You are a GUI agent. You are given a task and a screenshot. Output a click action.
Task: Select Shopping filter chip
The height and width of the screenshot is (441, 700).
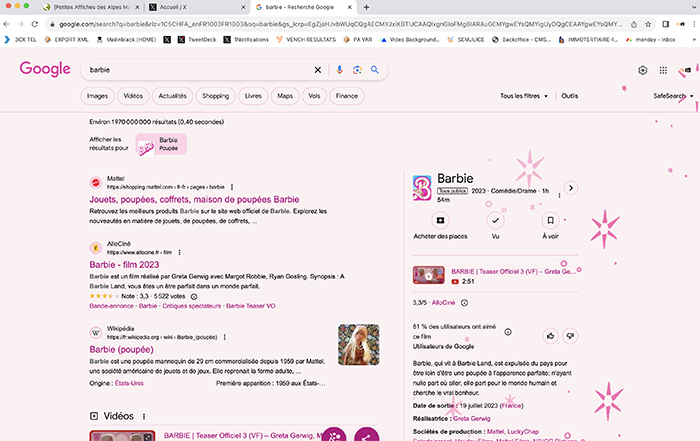[216, 96]
